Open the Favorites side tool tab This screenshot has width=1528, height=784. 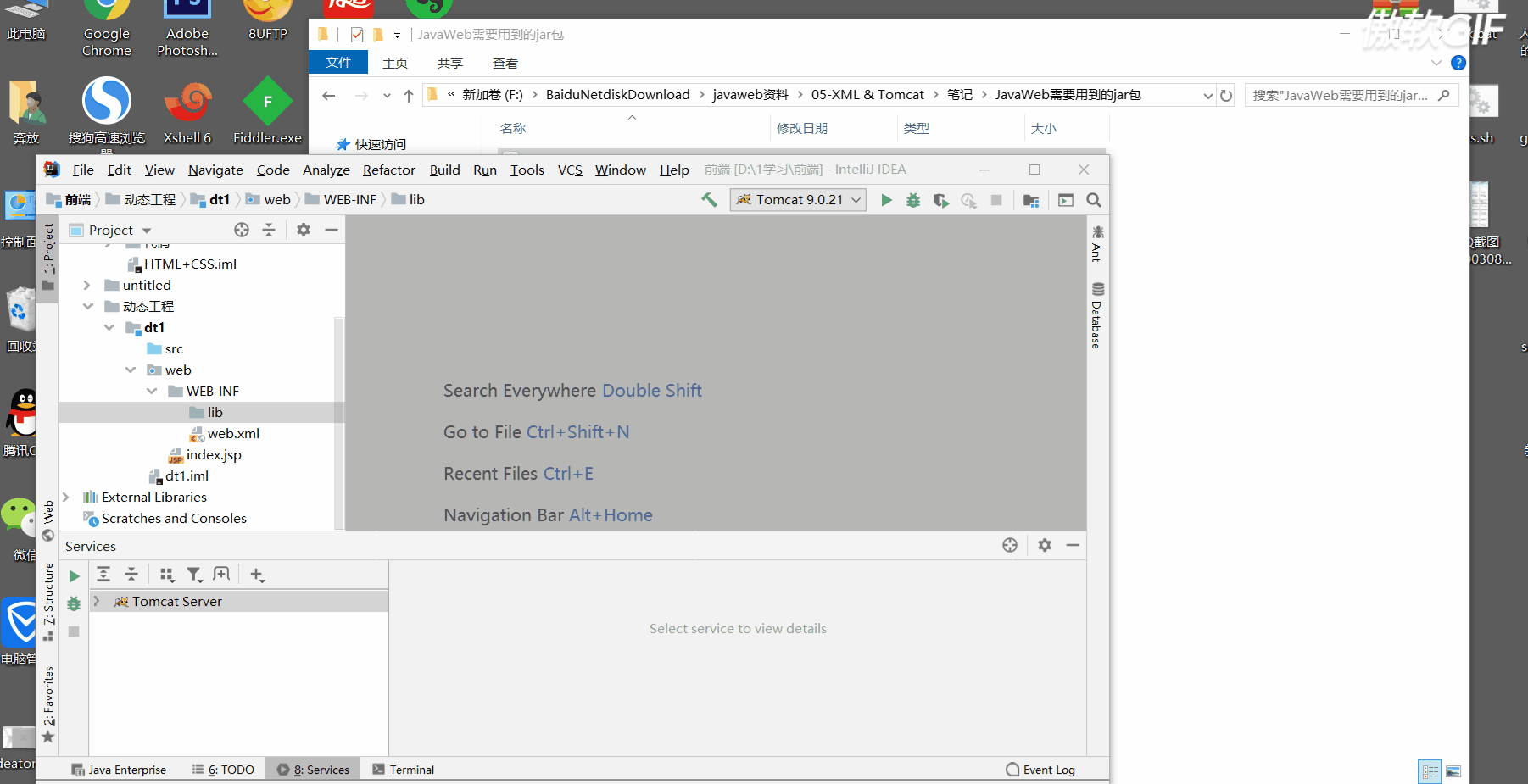48,703
